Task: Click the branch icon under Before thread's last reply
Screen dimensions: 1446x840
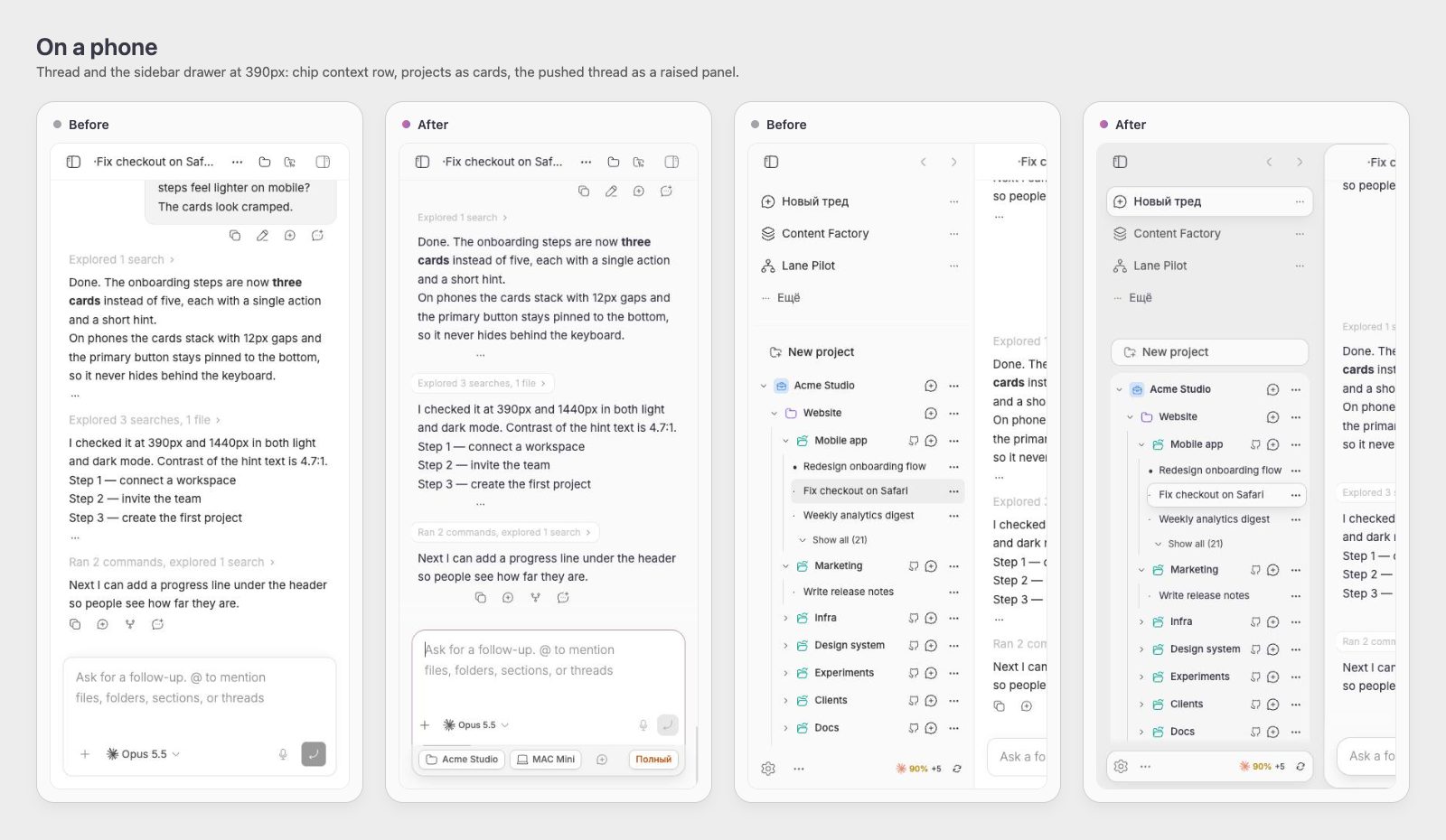Action: tap(130, 624)
